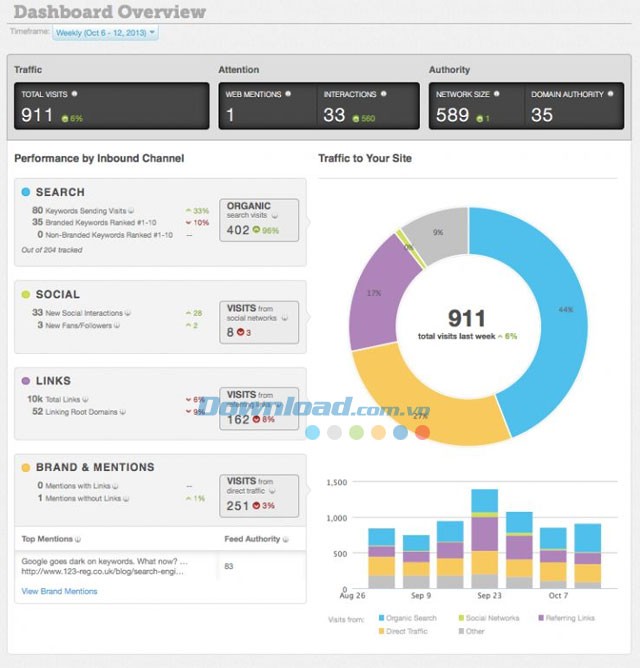Select the ORGANIC search visits box
This screenshot has width=640, height=668.
tap(258, 219)
